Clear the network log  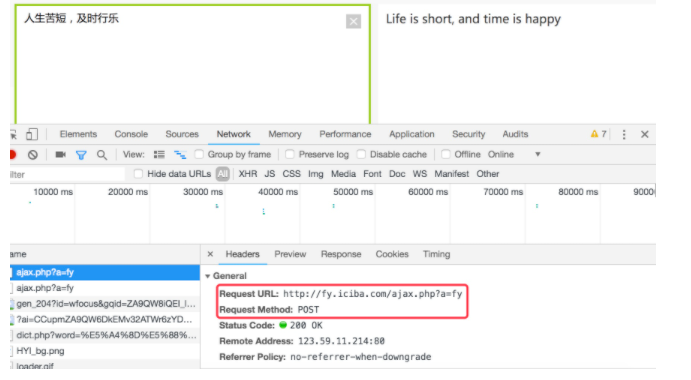pyautogui.click(x=33, y=155)
